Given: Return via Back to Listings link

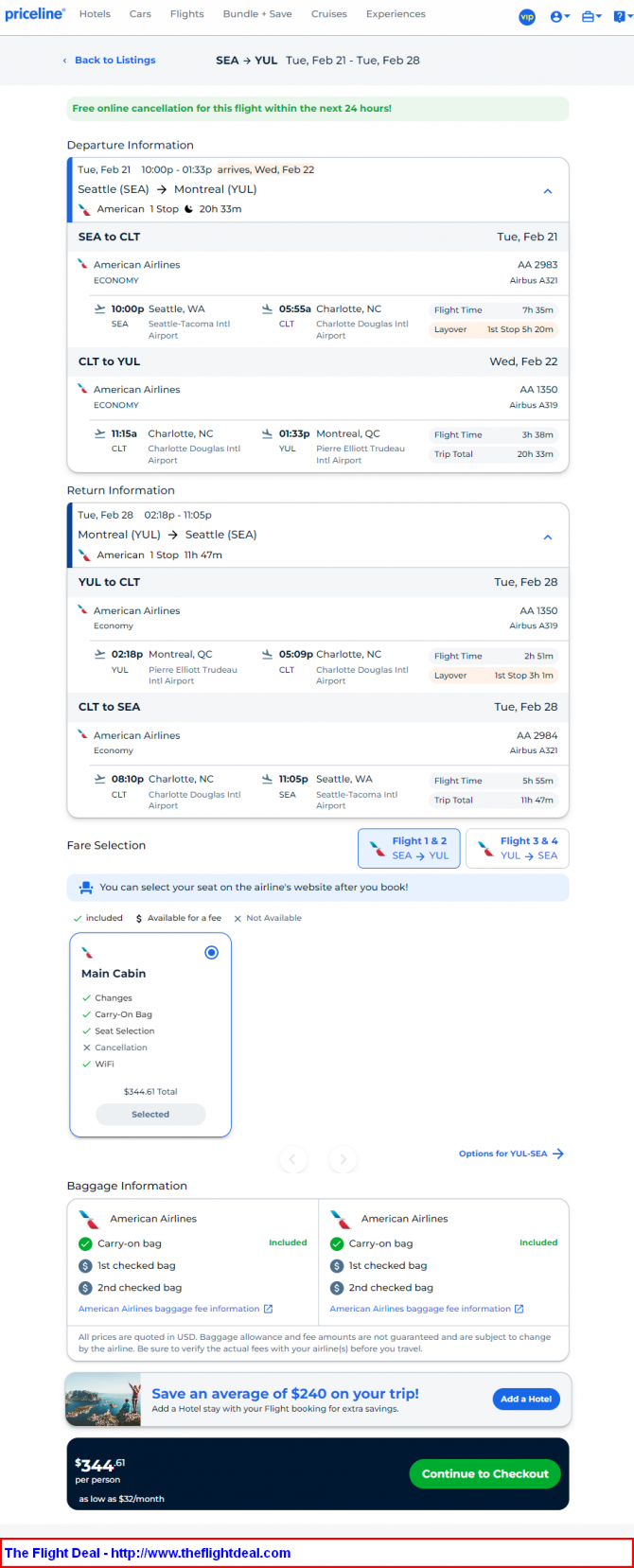Looking at the screenshot, I should coord(109,60).
